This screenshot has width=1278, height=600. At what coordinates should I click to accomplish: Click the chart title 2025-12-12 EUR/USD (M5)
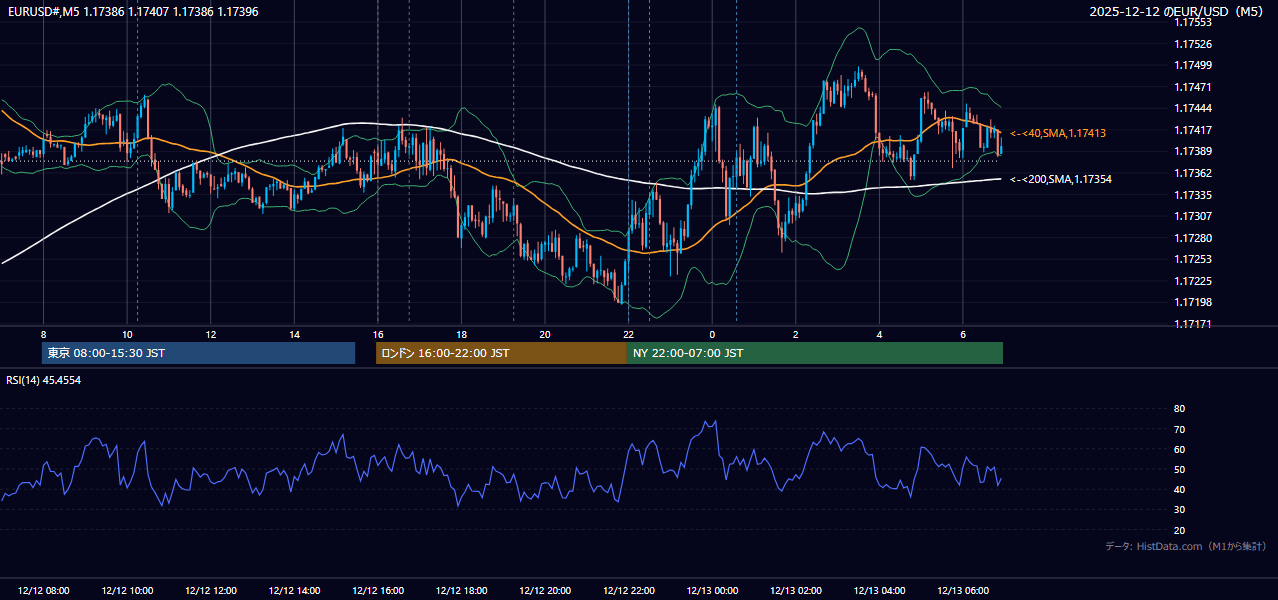pos(1178,11)
